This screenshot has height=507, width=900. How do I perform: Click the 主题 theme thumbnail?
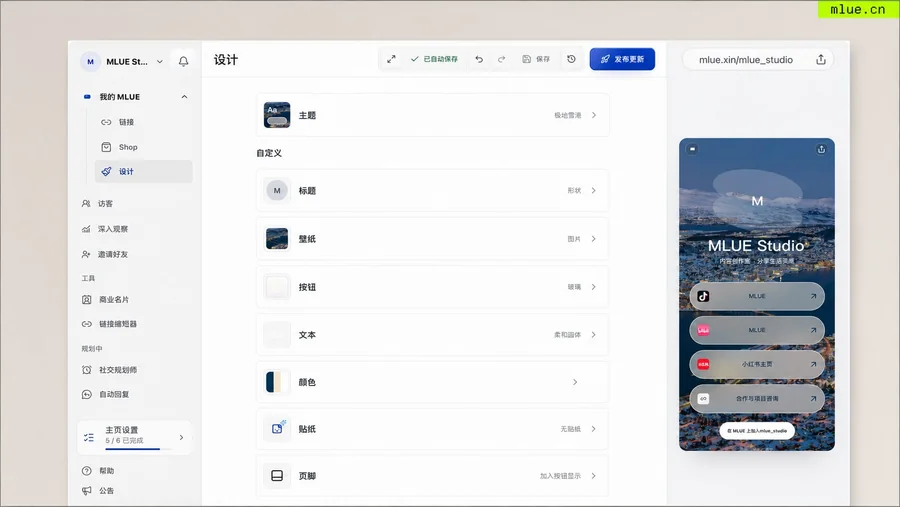pyautogui.click(x=277, y=115)
